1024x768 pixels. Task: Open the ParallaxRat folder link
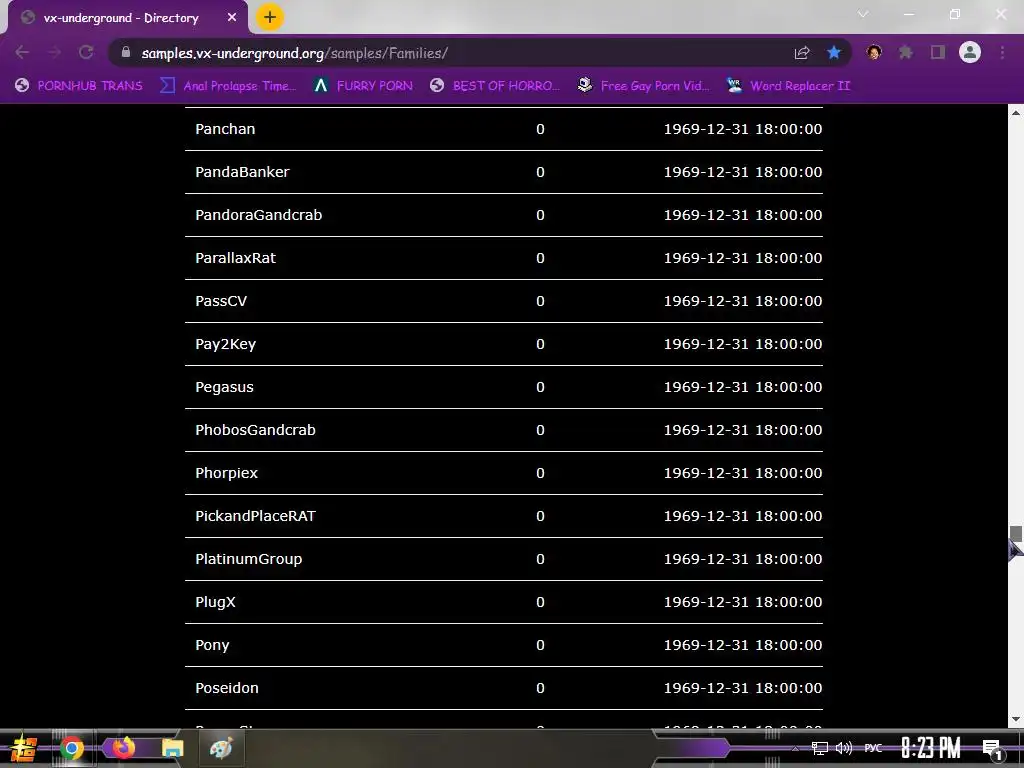tap(236, 258)
